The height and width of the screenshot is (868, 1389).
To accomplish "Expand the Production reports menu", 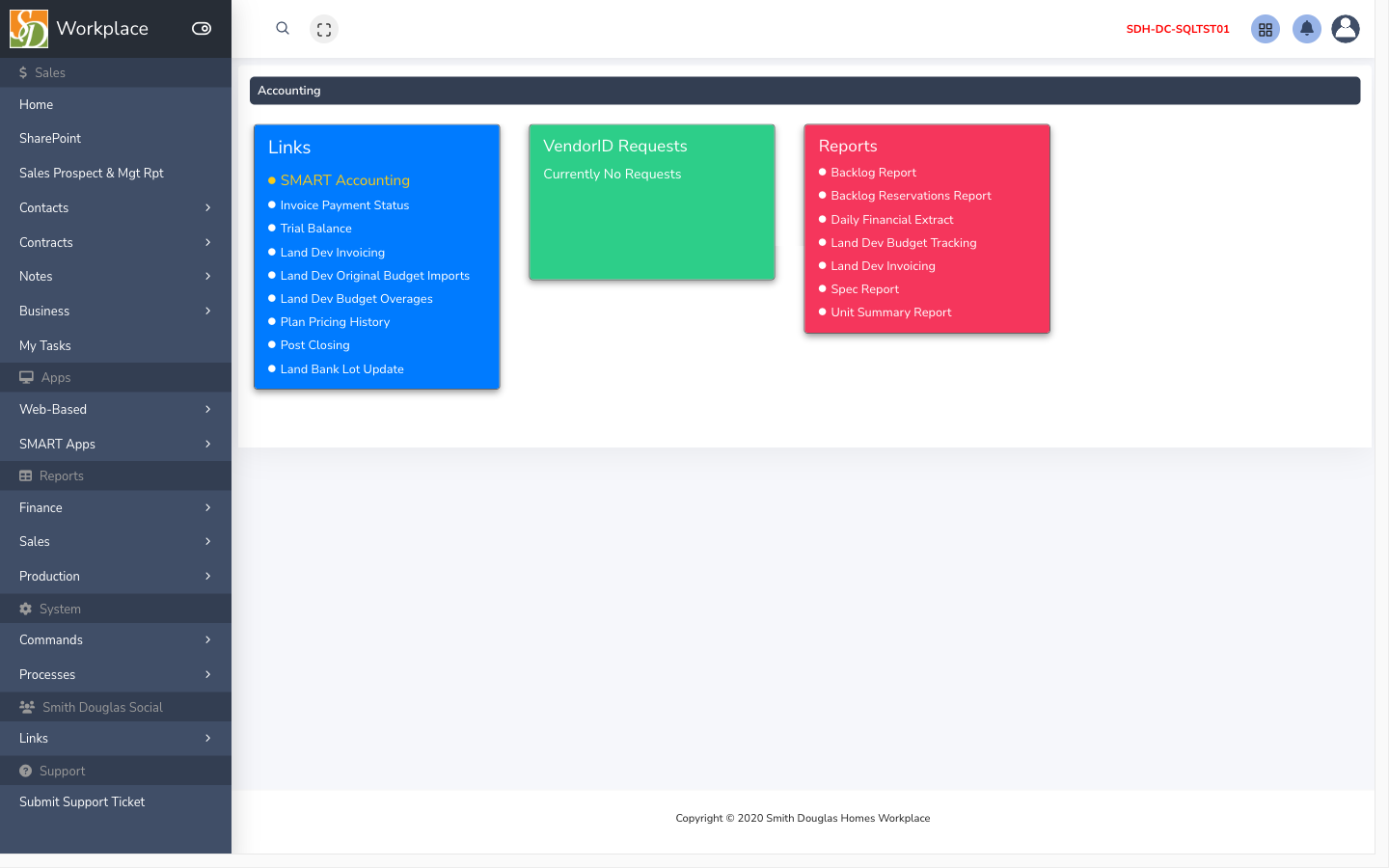I will pyautogui.click(x=116, y=577).
